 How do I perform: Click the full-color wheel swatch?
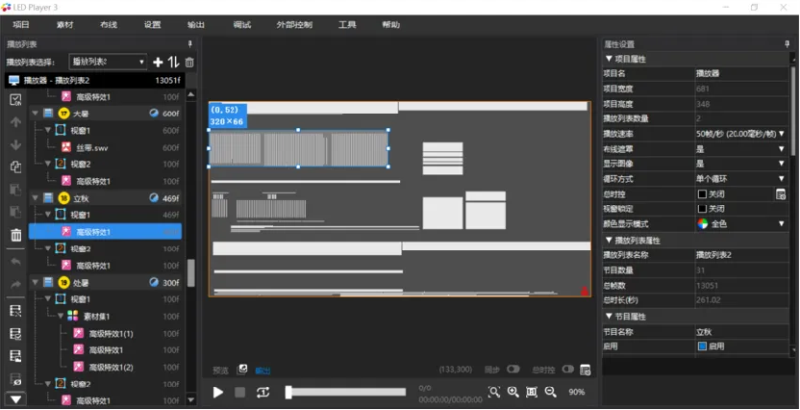[703, 223]
